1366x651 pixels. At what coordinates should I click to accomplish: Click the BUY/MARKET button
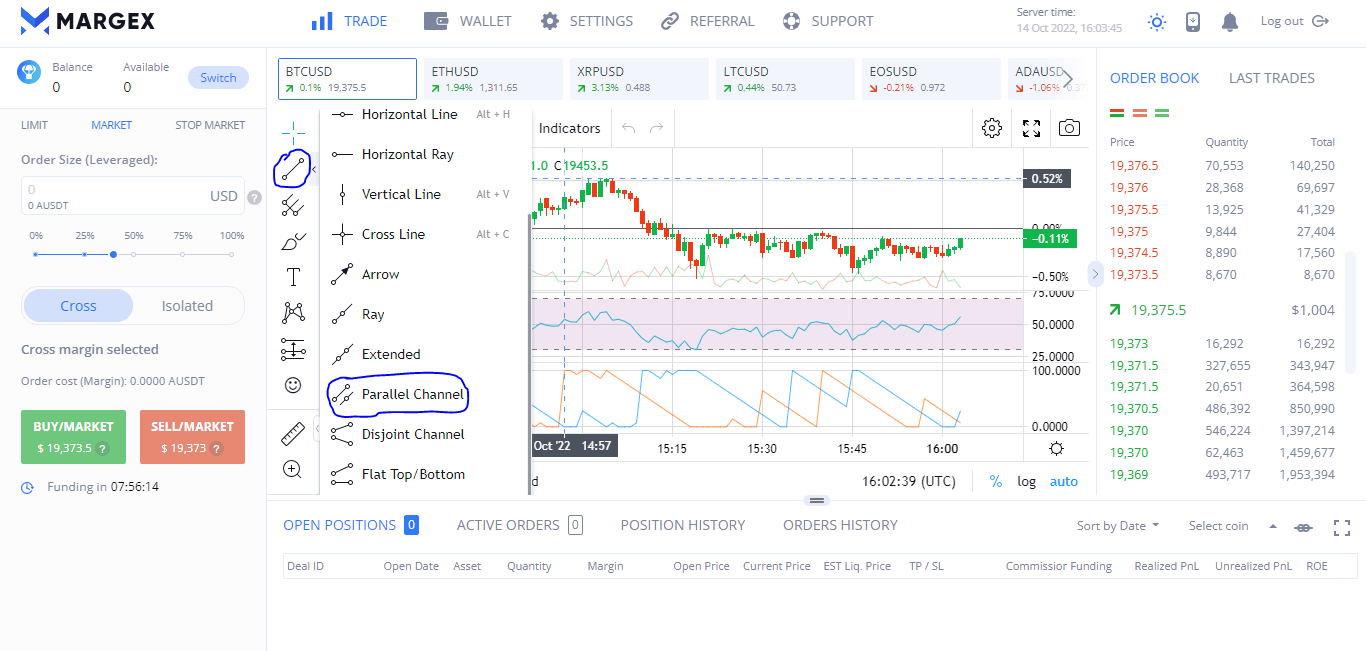[73, 437]
